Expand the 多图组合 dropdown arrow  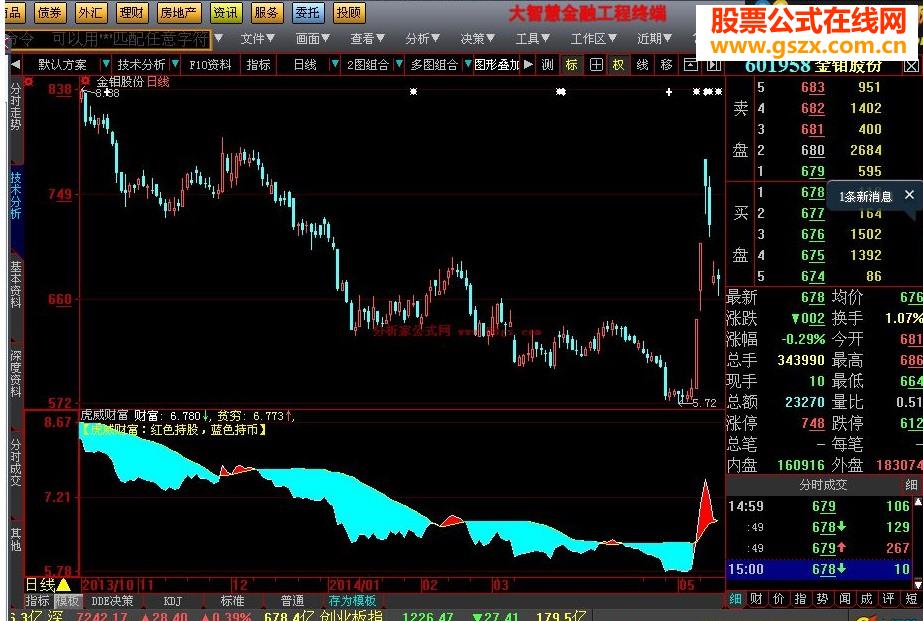[468, 65]
